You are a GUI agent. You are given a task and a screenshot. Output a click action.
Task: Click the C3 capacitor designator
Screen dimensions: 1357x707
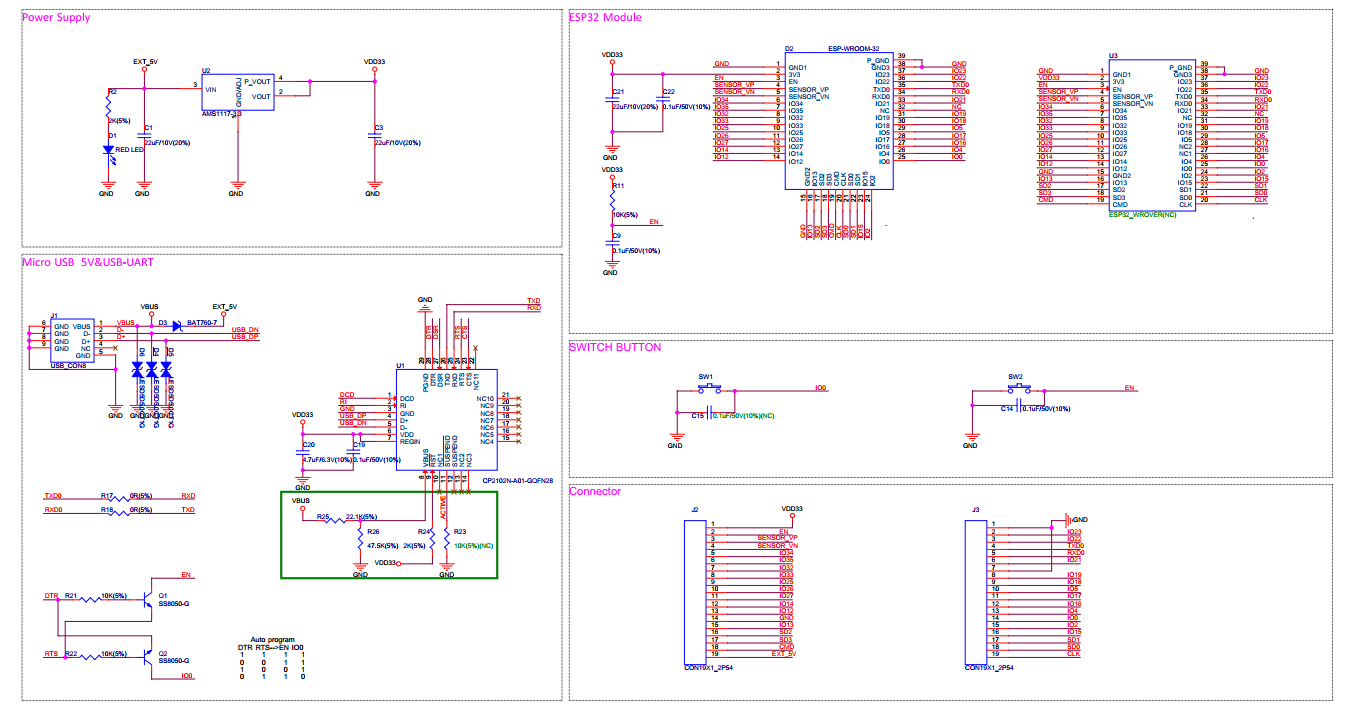click(x=379, y=128)
